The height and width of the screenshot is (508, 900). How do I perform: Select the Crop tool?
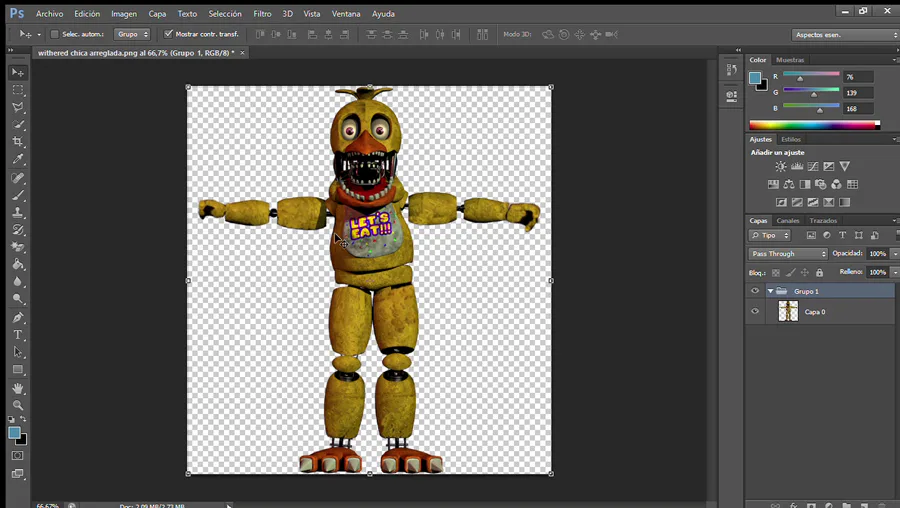(x=18, y=142)
